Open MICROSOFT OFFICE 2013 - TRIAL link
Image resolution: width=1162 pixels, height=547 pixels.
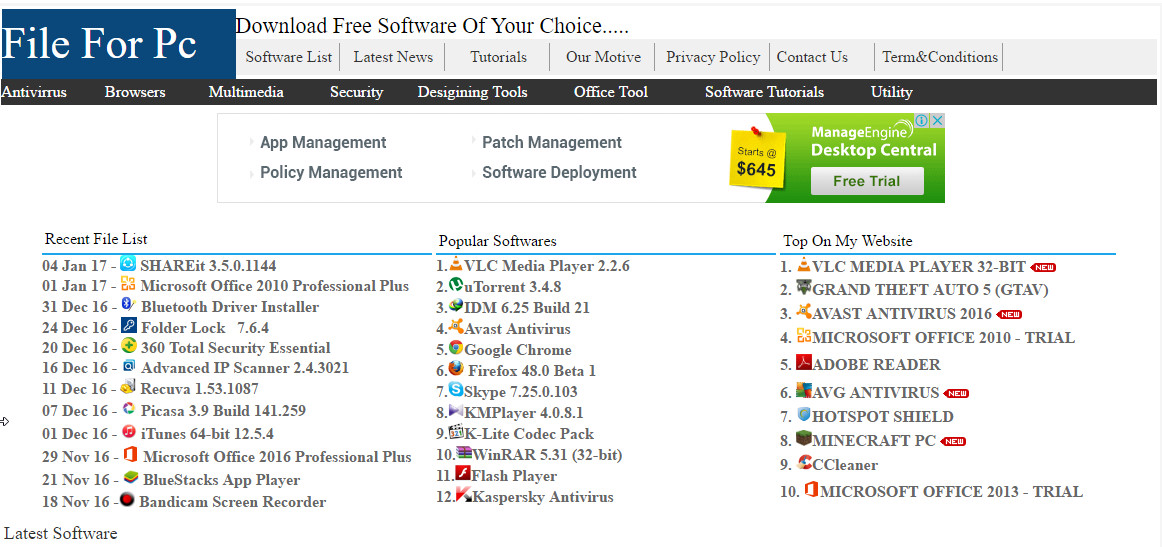point(952,491)
